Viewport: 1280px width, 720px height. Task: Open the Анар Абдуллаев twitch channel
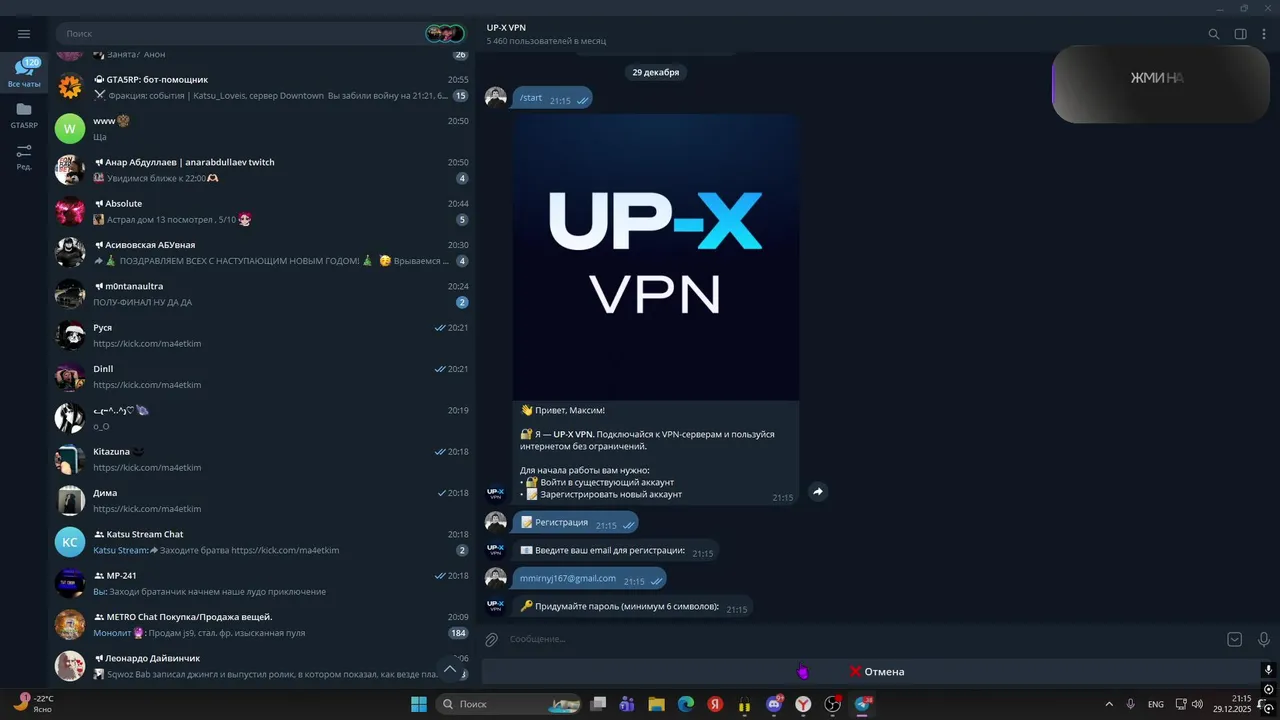[261, 170]
